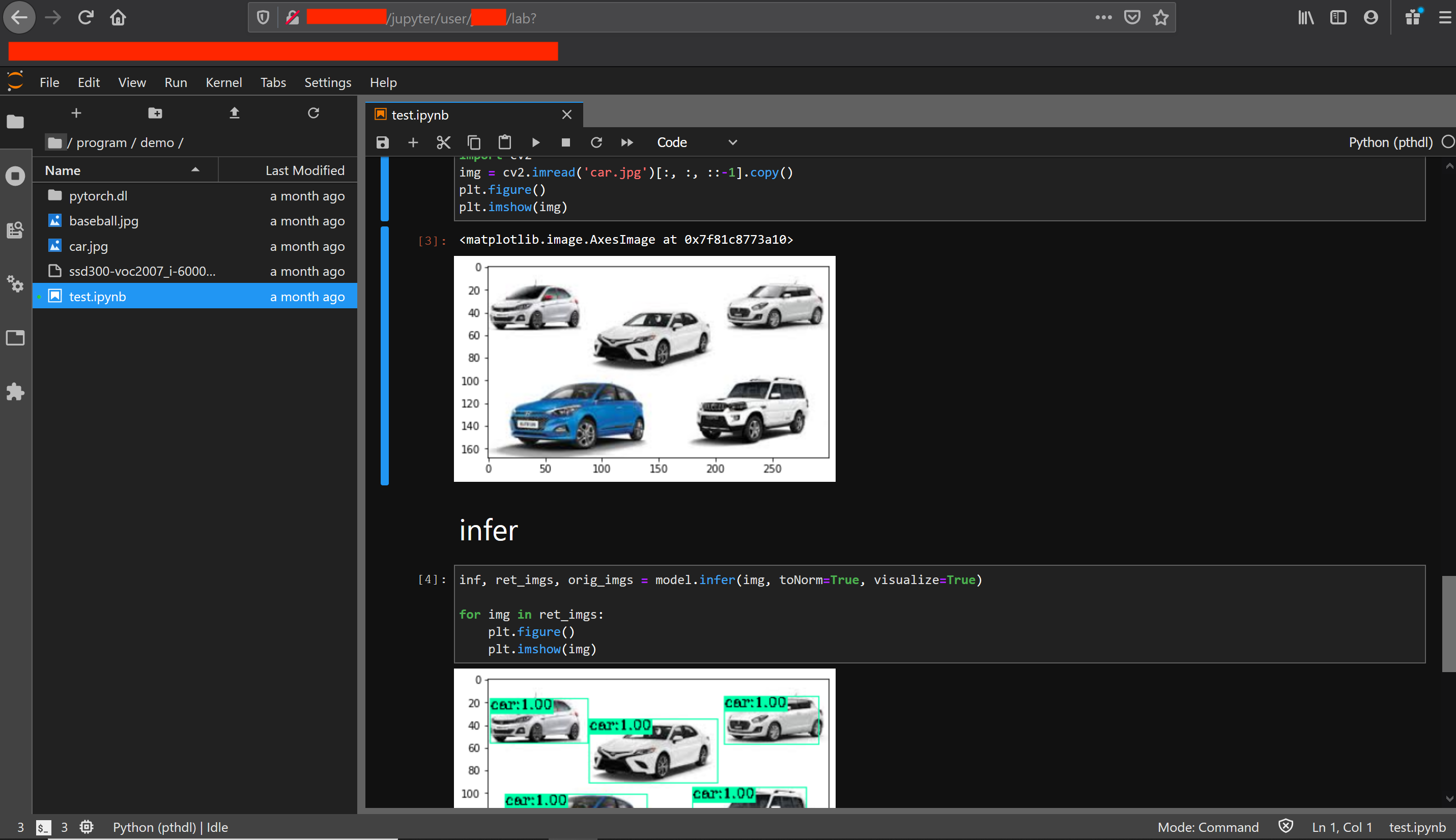Image resolution: width=1456 pixels, height=840 pixels.
Task: Cut the selected cell with the scissors icon
Action: tap(443, 142)
